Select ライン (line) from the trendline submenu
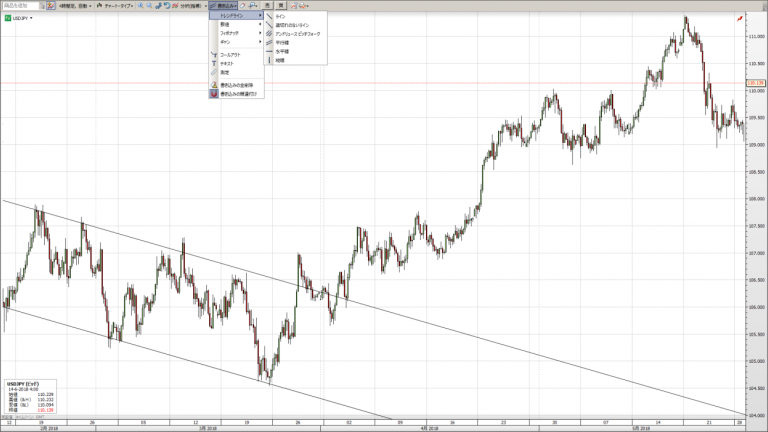This screenshot has width=768, height=432. pyautogui.click(x=280, y=17)
